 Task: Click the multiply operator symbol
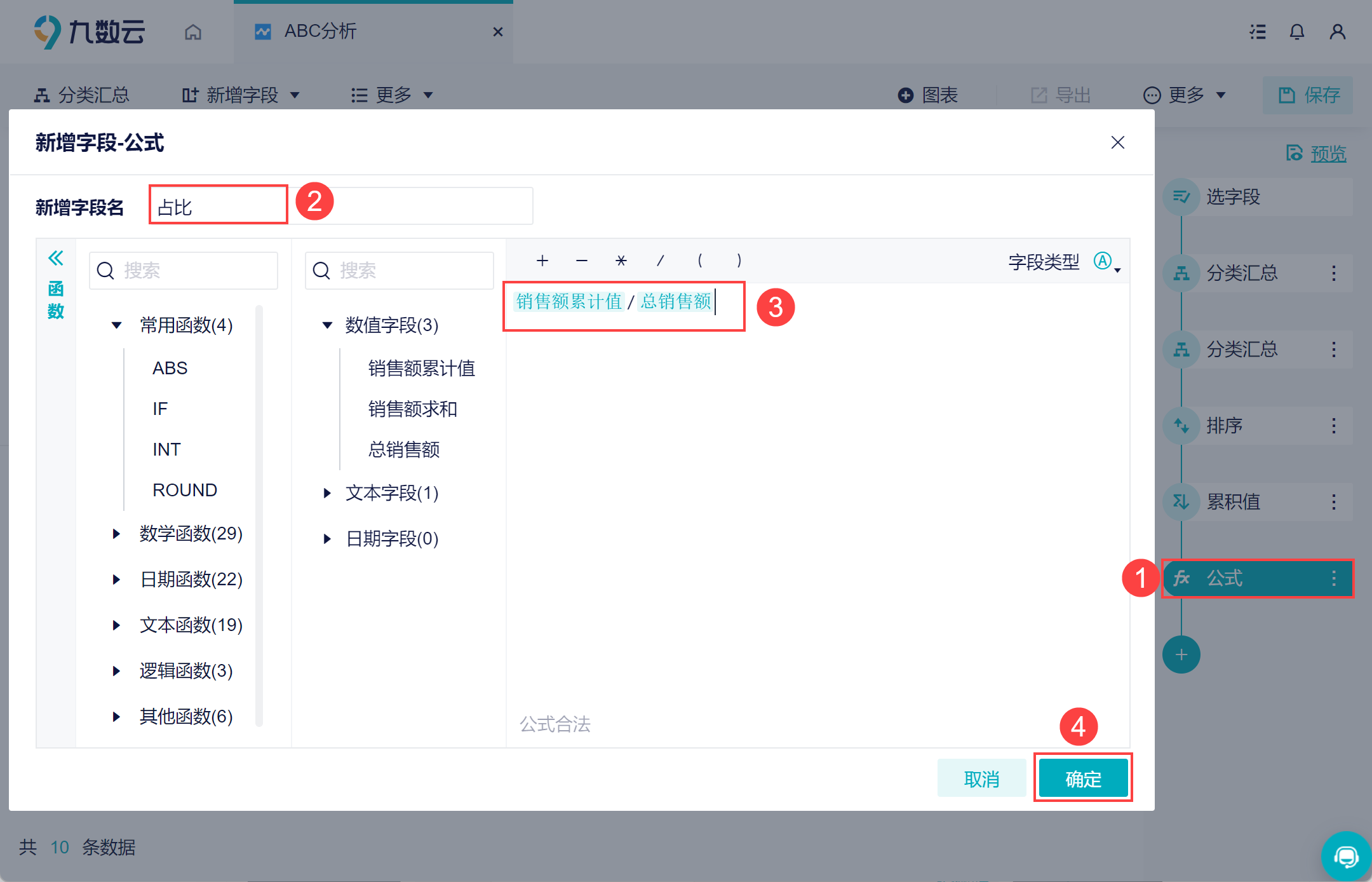click(x=621, y=261)
